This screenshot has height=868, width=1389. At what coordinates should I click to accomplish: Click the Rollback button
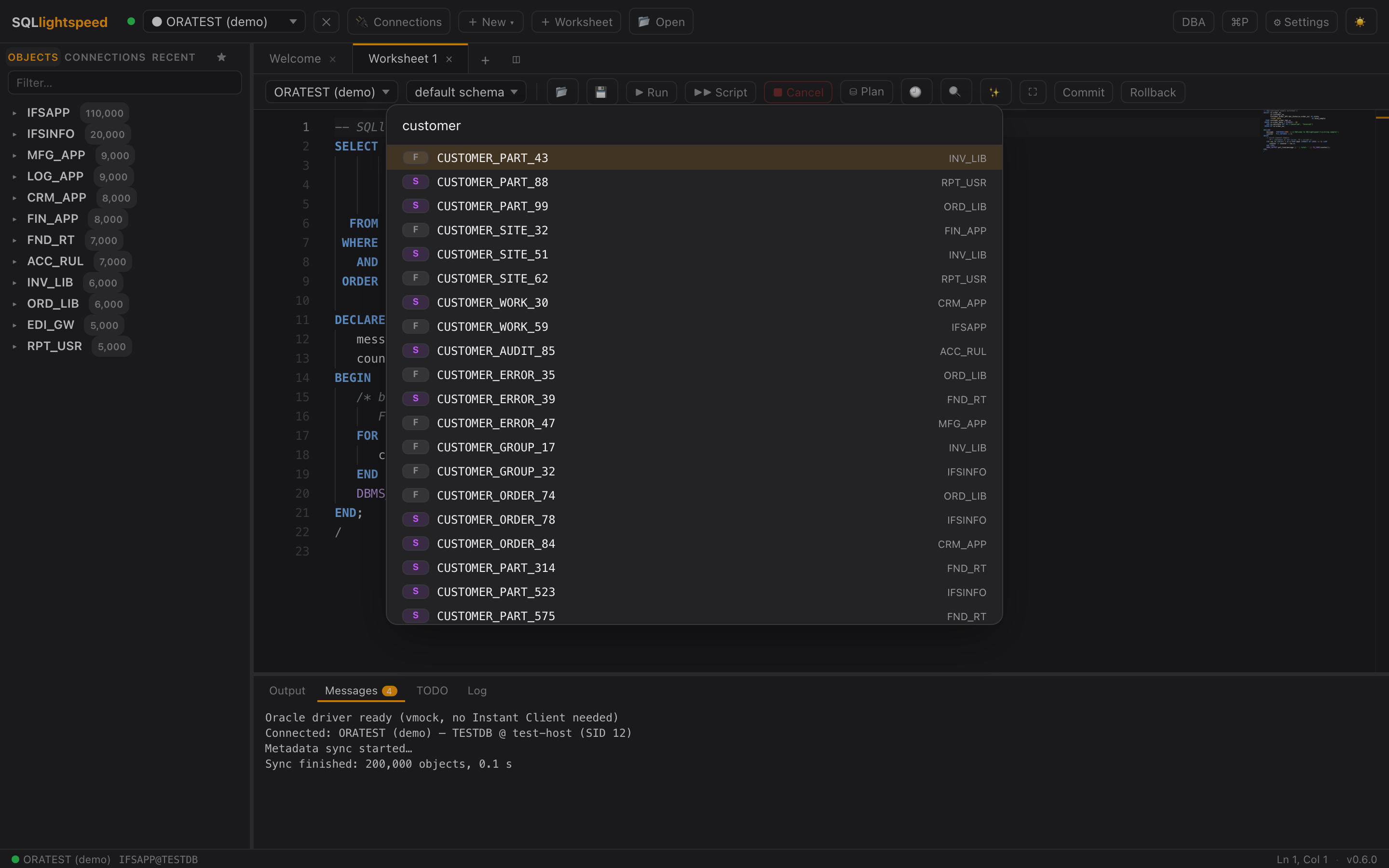pos(1153,92)
